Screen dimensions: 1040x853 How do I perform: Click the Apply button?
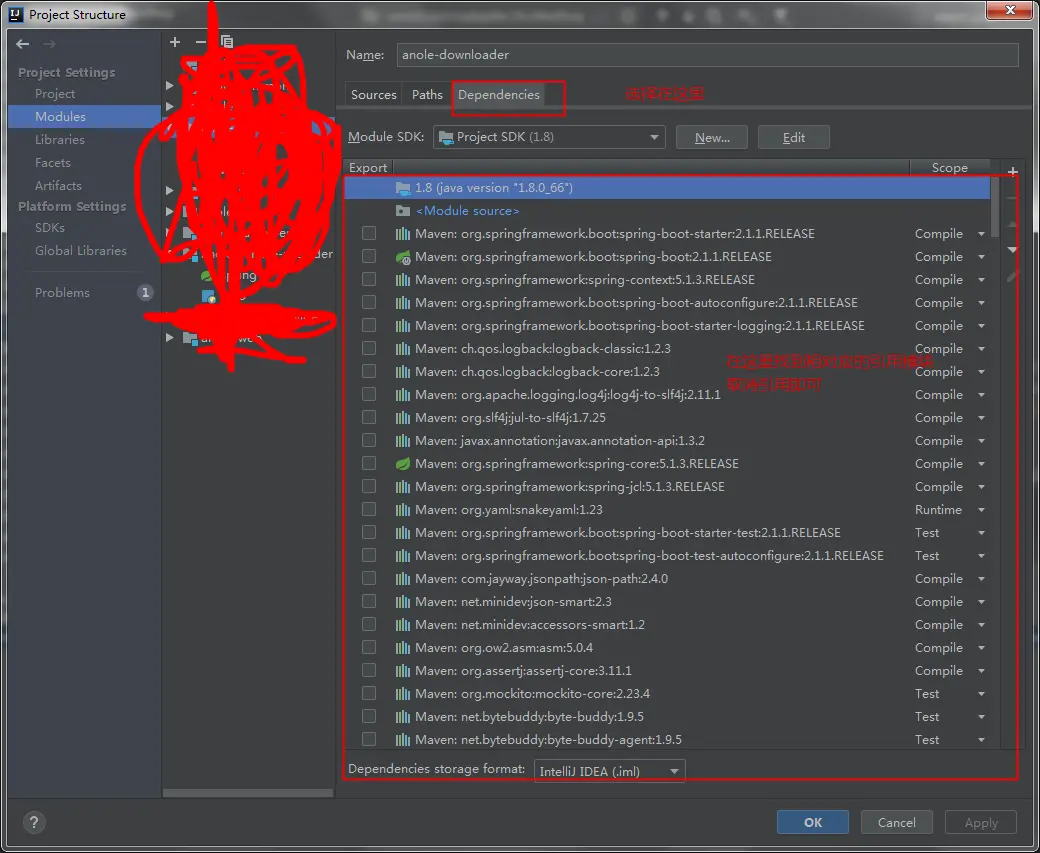981,822
